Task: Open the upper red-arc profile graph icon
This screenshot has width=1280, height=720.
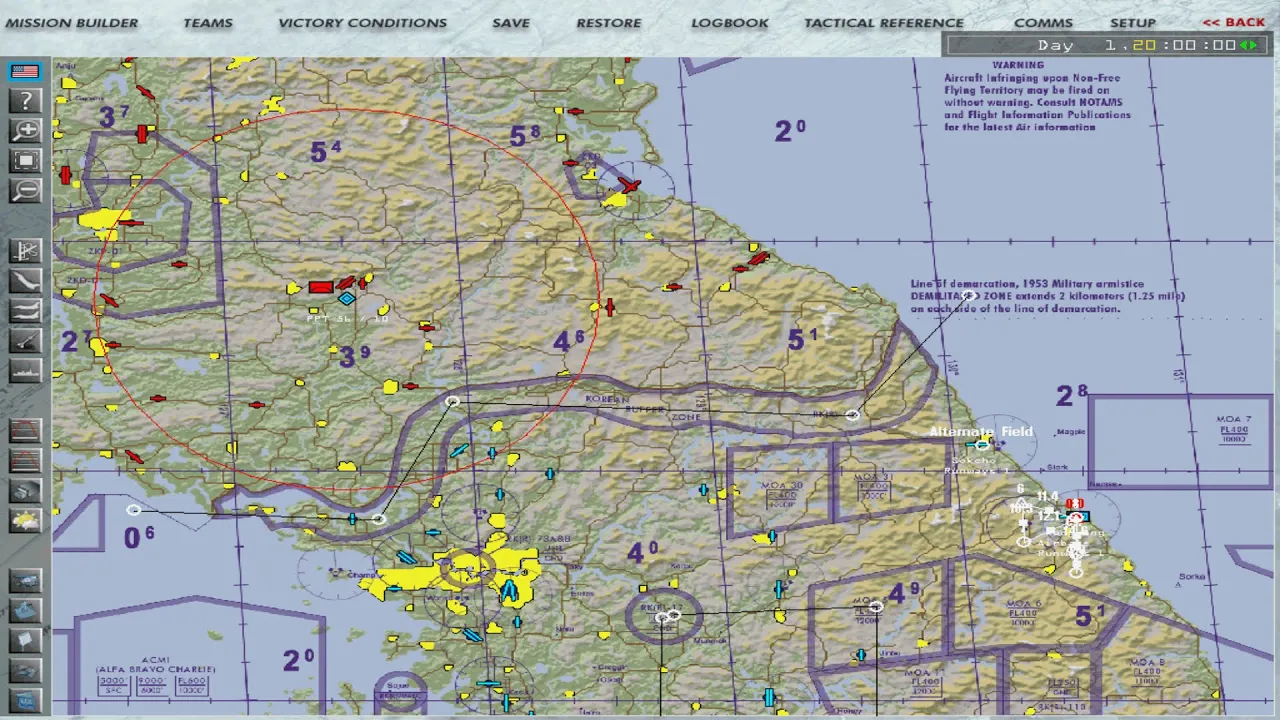Action: [25, 431]
